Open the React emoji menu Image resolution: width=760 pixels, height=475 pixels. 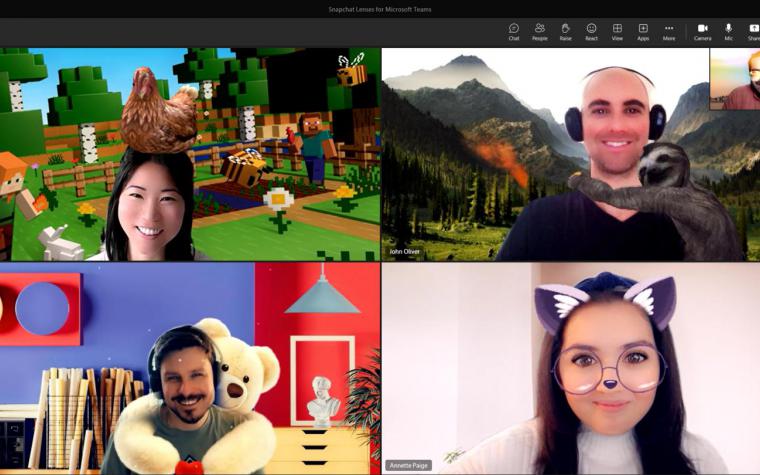pos(591,32)
